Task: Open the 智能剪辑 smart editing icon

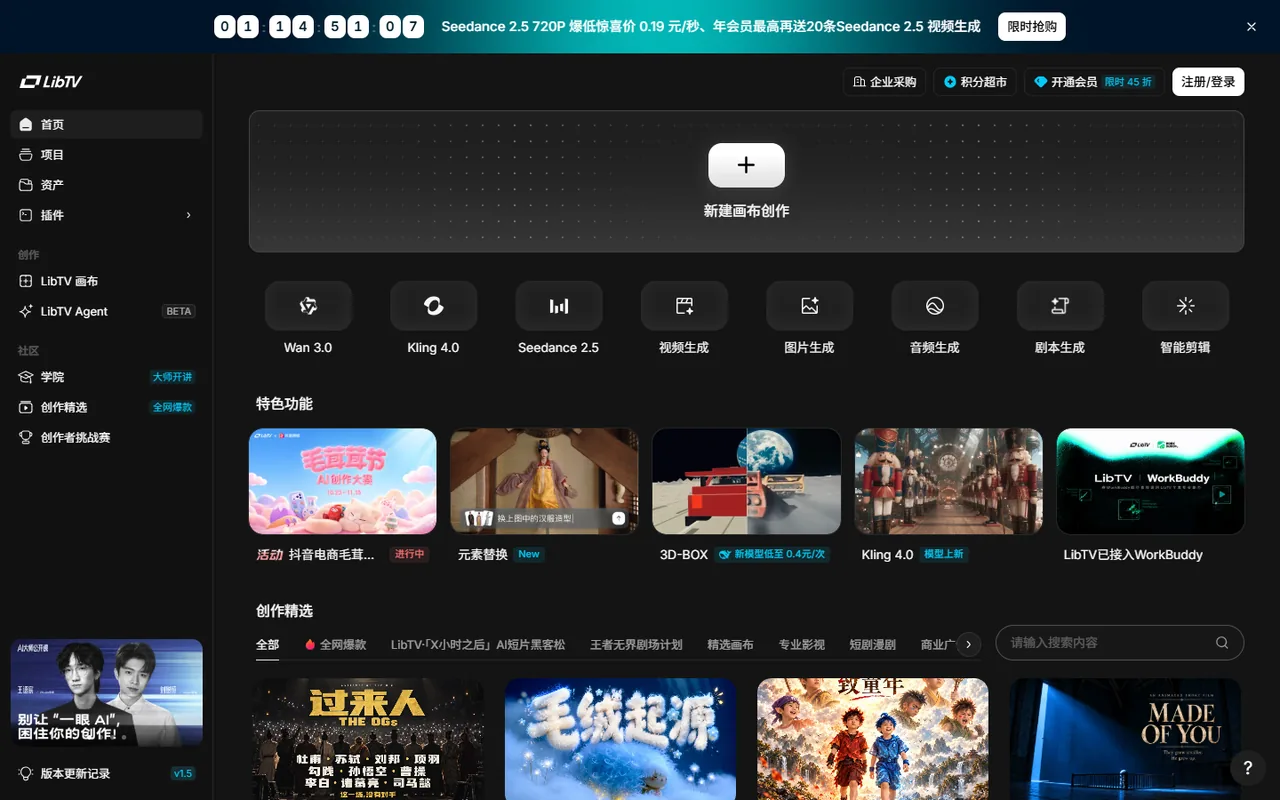Action: (1185, 306)
